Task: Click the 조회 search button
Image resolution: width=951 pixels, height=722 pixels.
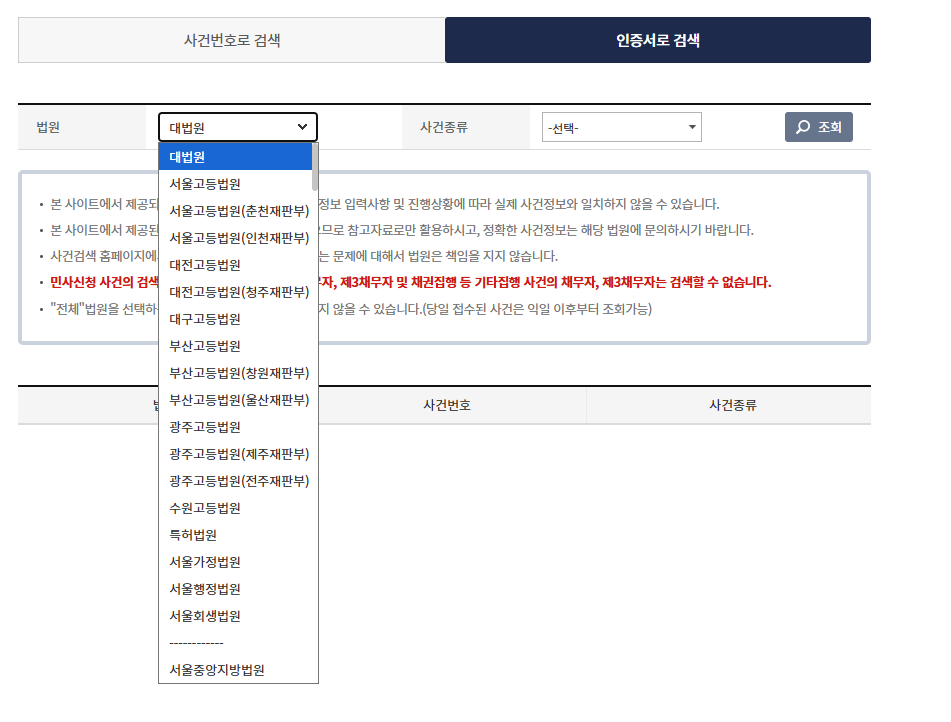Action: tap(819, 127)
